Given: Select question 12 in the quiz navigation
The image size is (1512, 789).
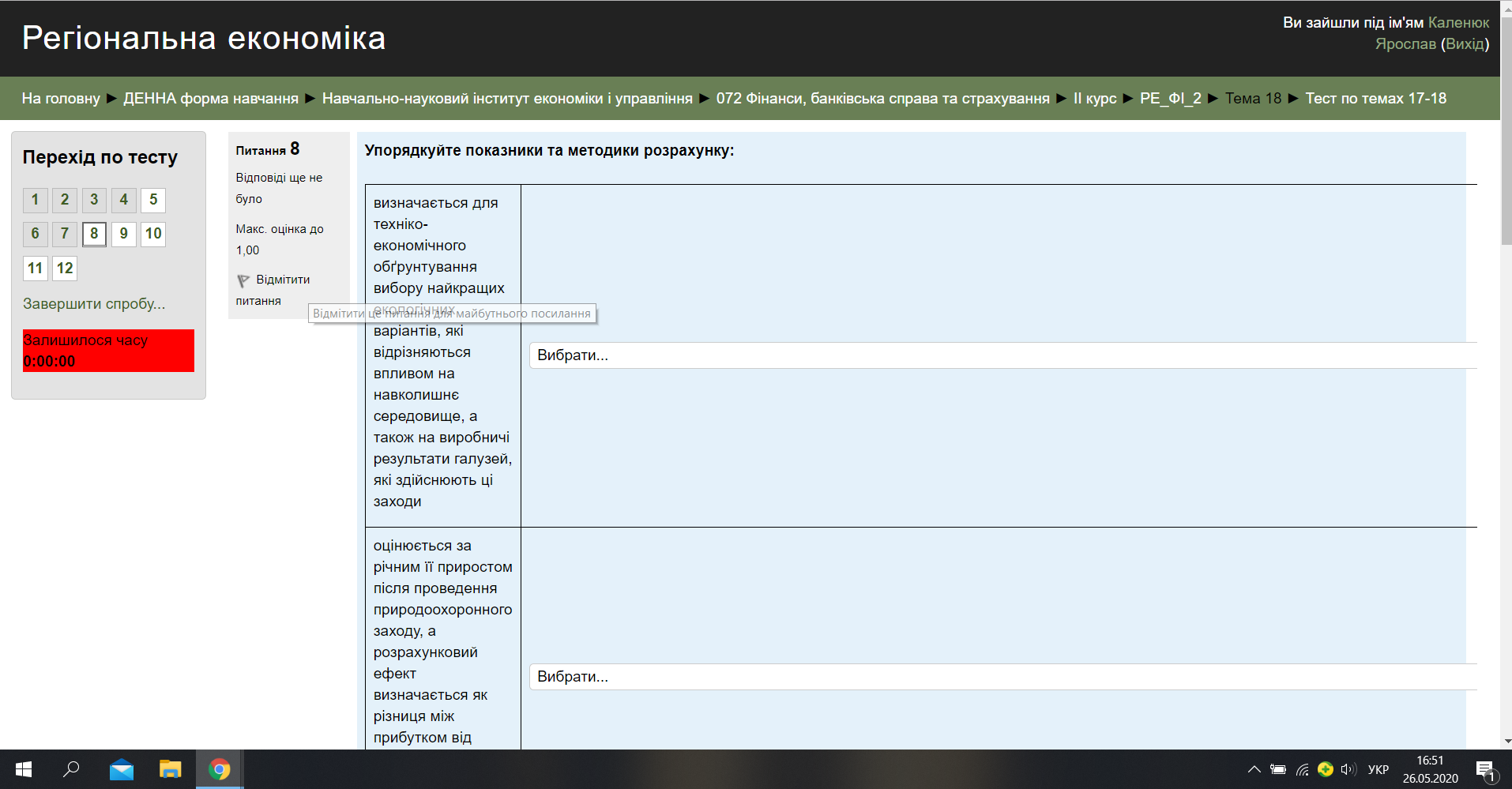Looking at the screenshot, I should click(x=64, y=268).
